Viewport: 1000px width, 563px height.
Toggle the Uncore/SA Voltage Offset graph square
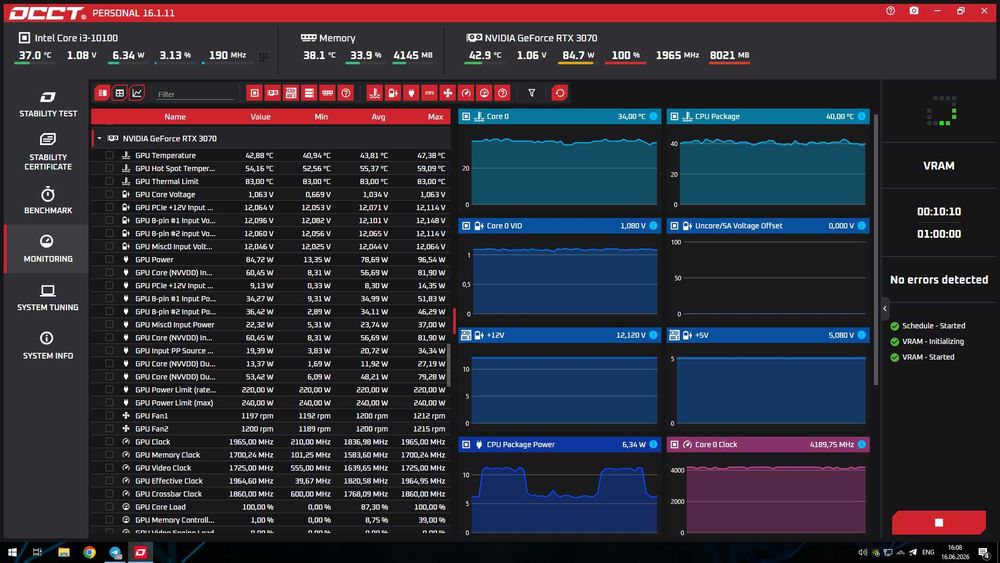[674, 226]
